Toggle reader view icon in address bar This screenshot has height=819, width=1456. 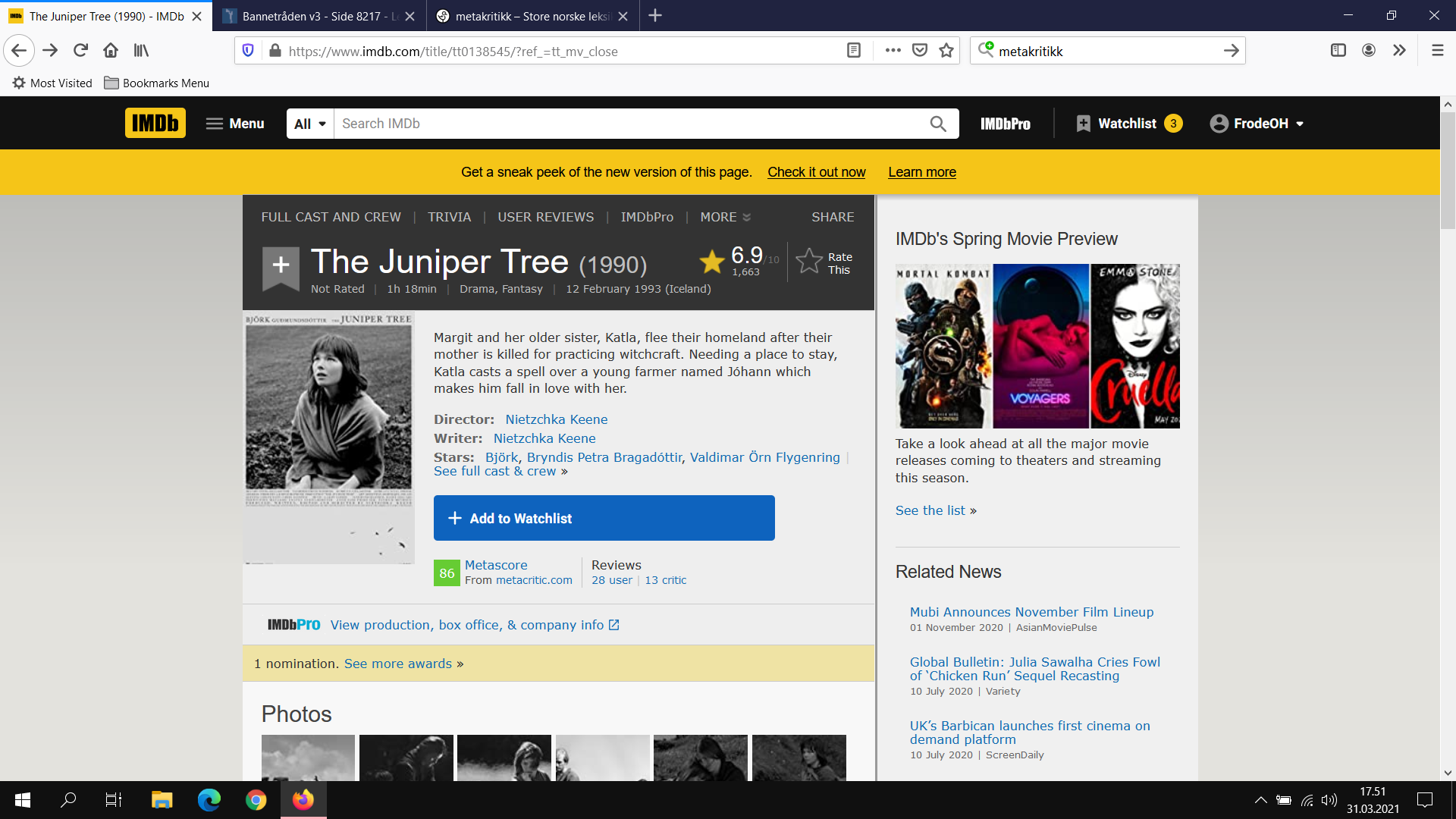coord(854,51)
